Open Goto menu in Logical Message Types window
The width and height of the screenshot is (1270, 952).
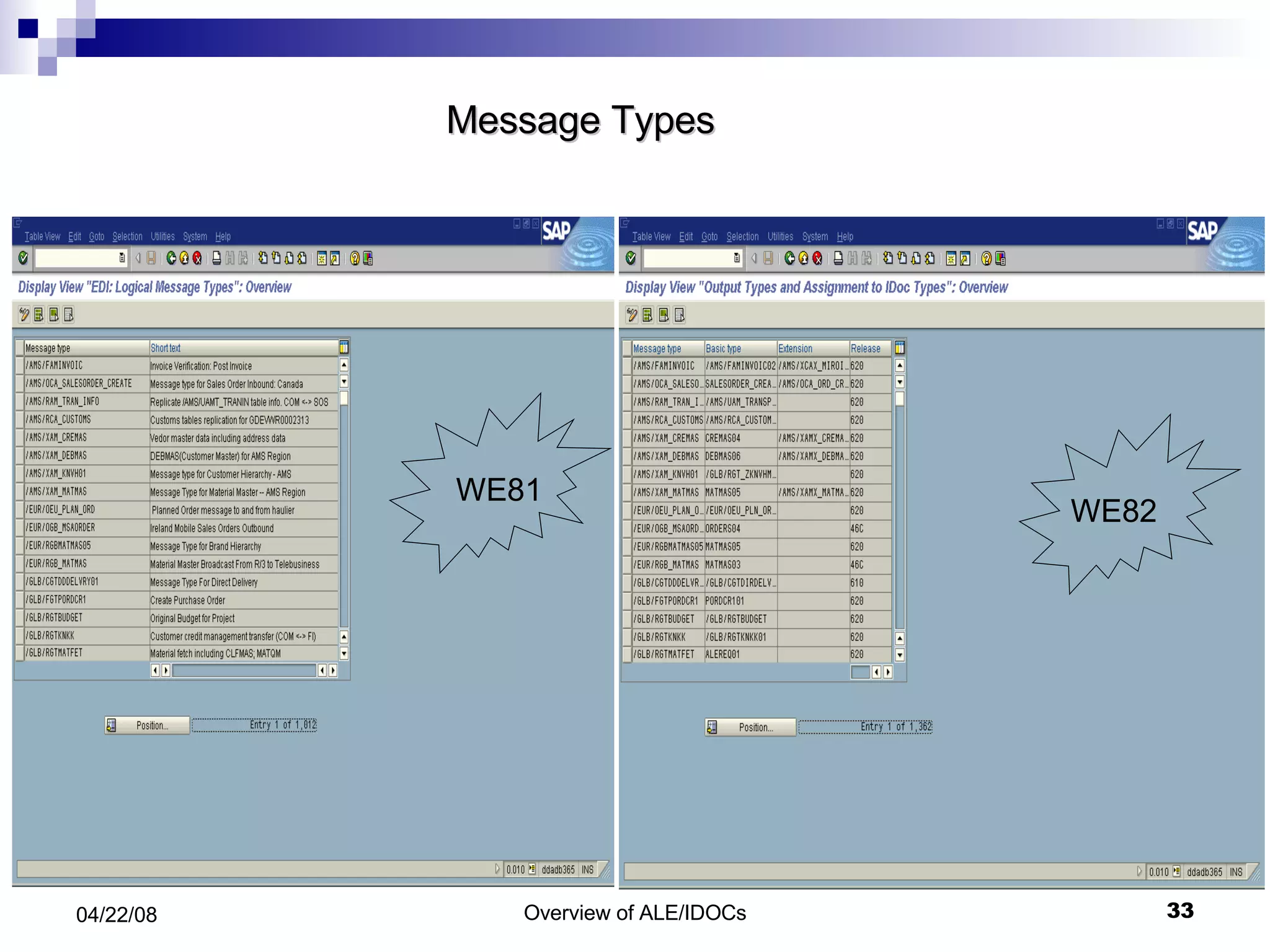tap(96, 236)
